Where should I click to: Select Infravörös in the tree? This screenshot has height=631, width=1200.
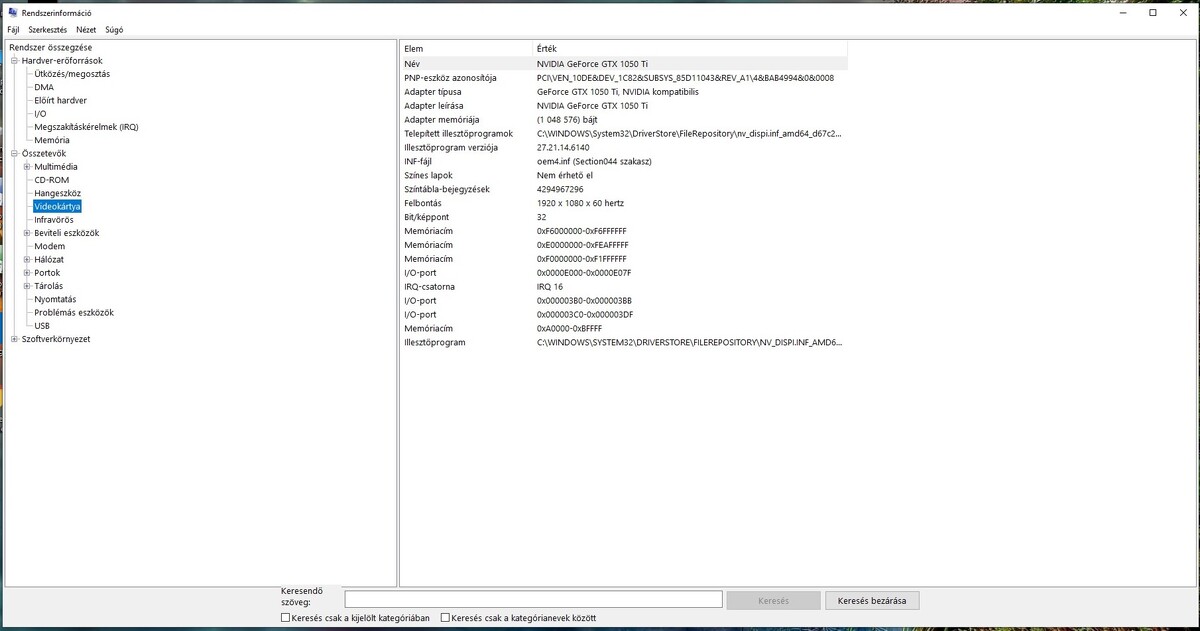[x=54, y=220]
